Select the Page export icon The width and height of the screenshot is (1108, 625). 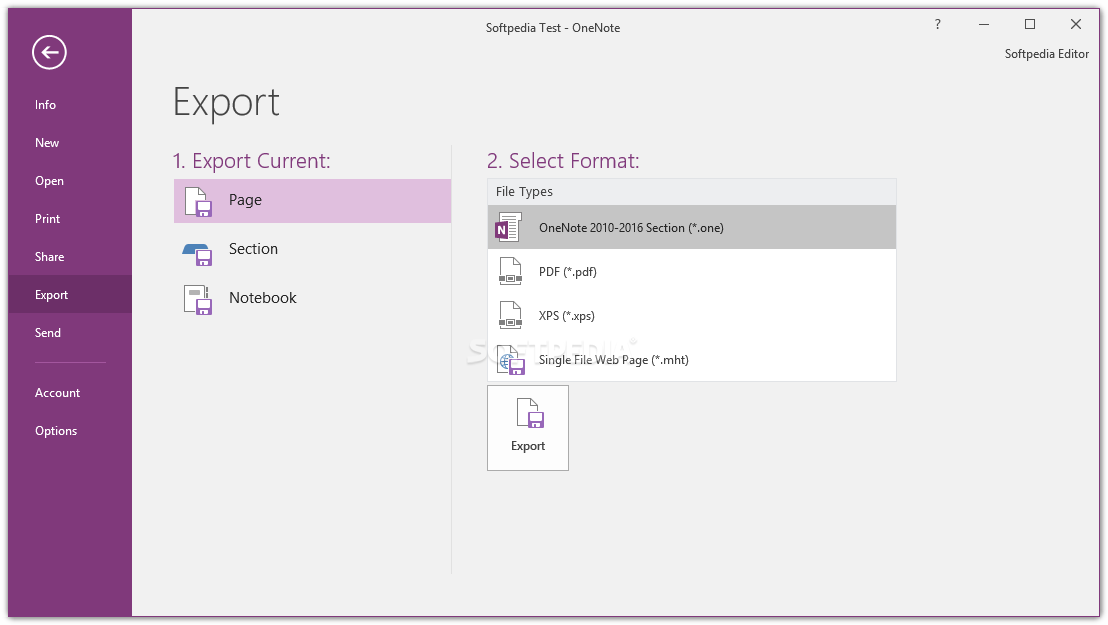[199, 201]
